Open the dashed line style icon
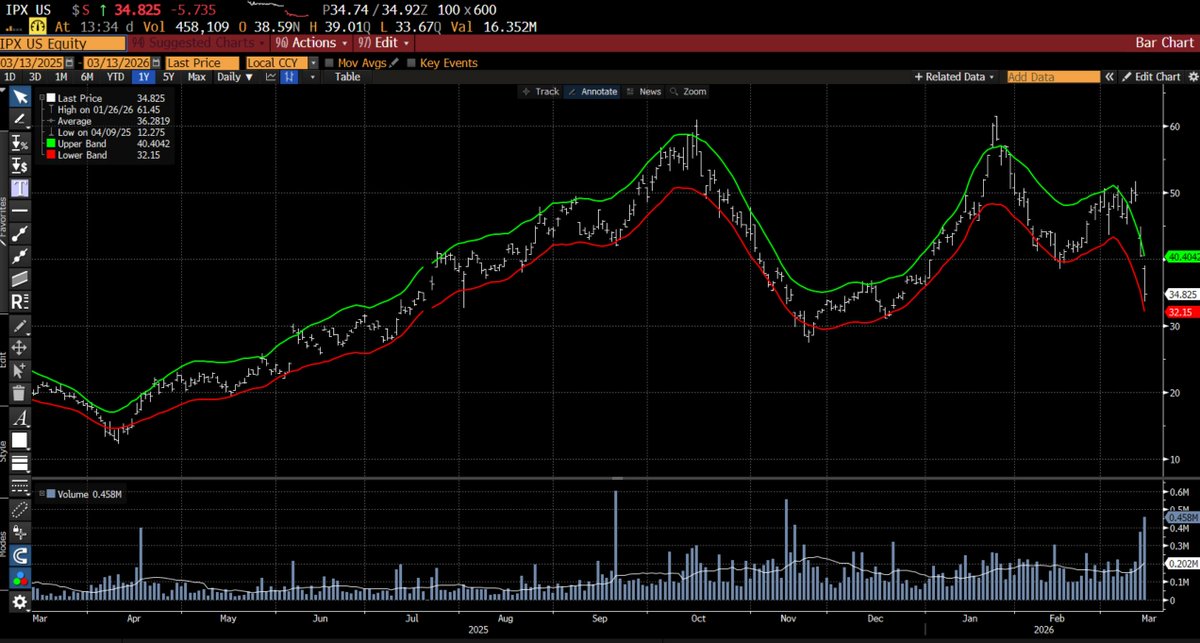The height and width of the screenshot is (643, 1200). pos(21,486)
